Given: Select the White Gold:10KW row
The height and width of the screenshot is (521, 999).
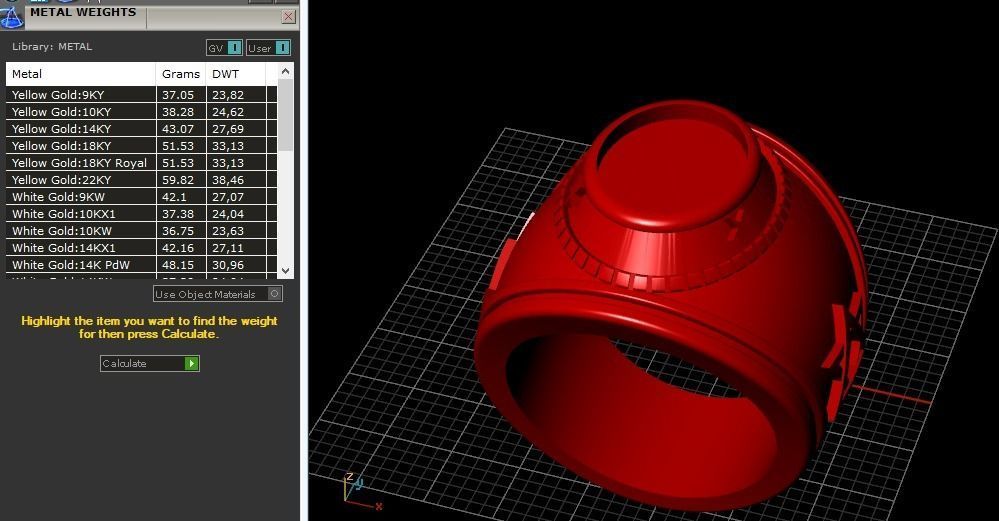Looking at the screenshot, I should [x=141, y=231].
